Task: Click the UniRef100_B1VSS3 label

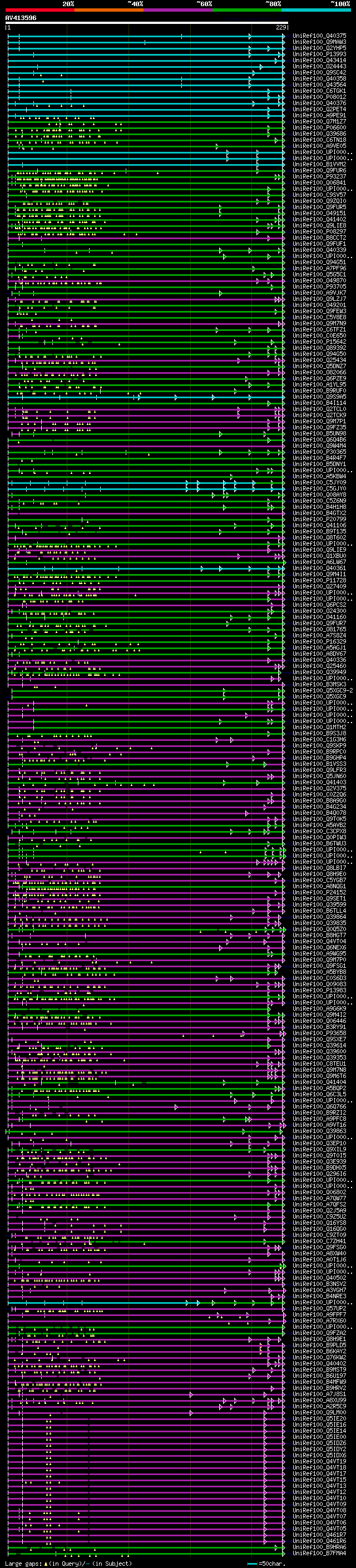Action: click(x=319, y=764)
